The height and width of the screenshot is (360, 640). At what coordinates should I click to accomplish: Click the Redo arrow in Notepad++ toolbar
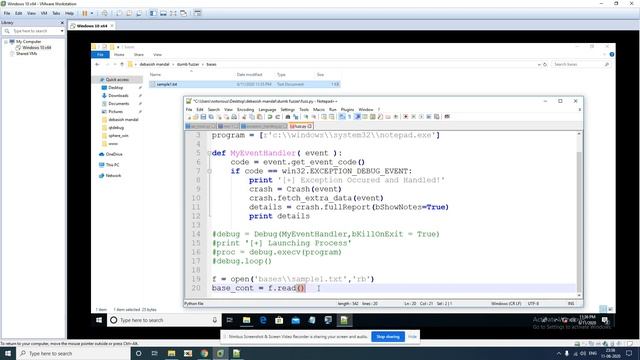[x=278, y=117]
